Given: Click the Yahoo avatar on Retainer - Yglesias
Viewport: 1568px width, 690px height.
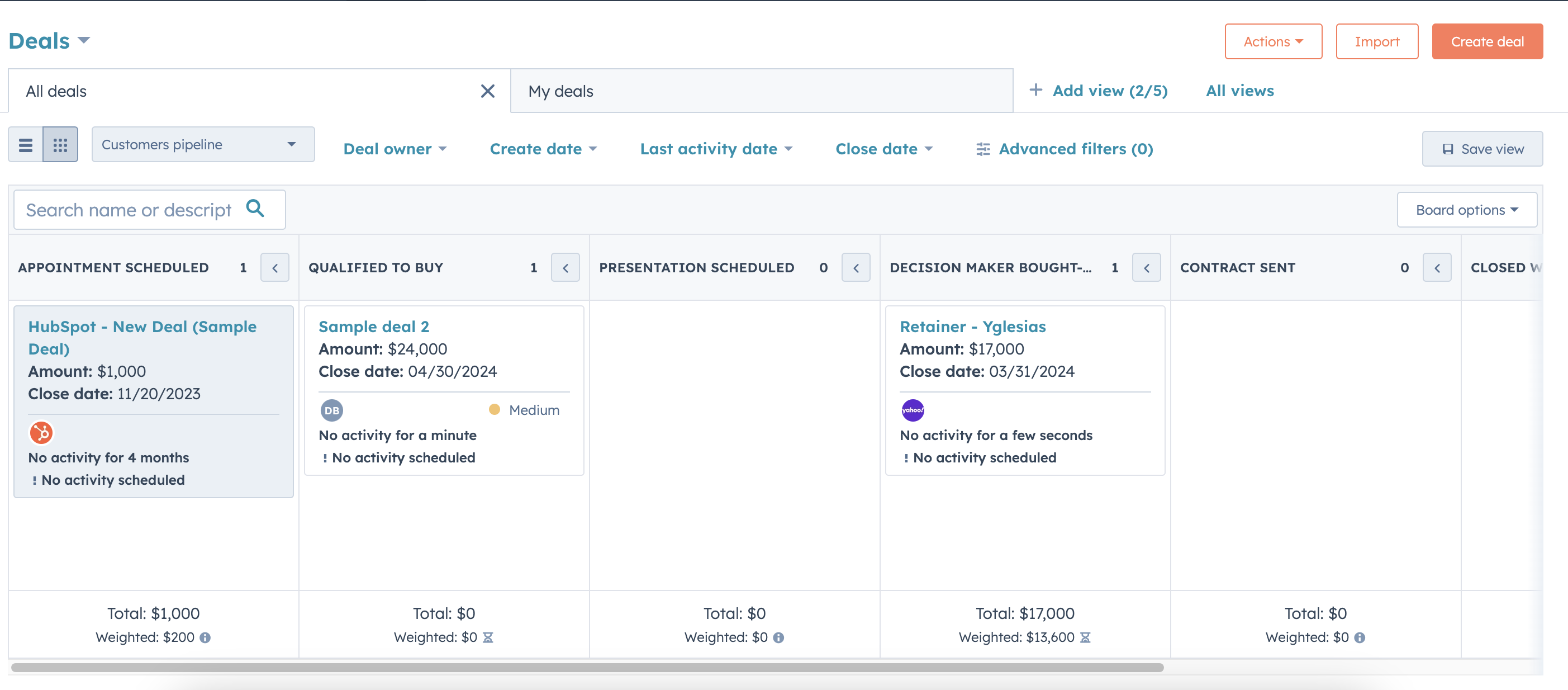Looking at the screenshot, I should (x=913, y=410).
